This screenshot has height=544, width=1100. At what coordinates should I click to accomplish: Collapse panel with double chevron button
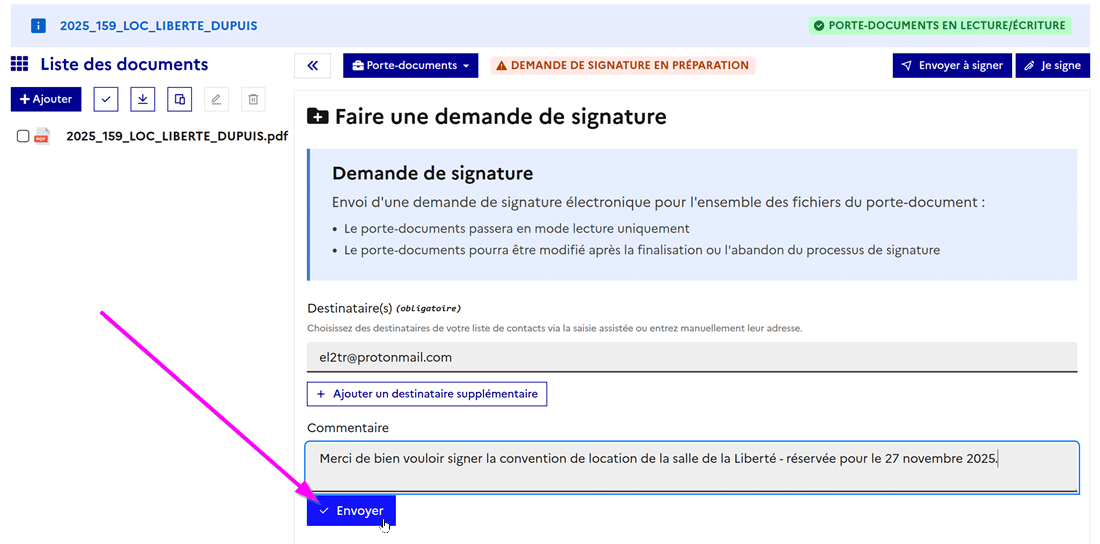tap(312, 65)
